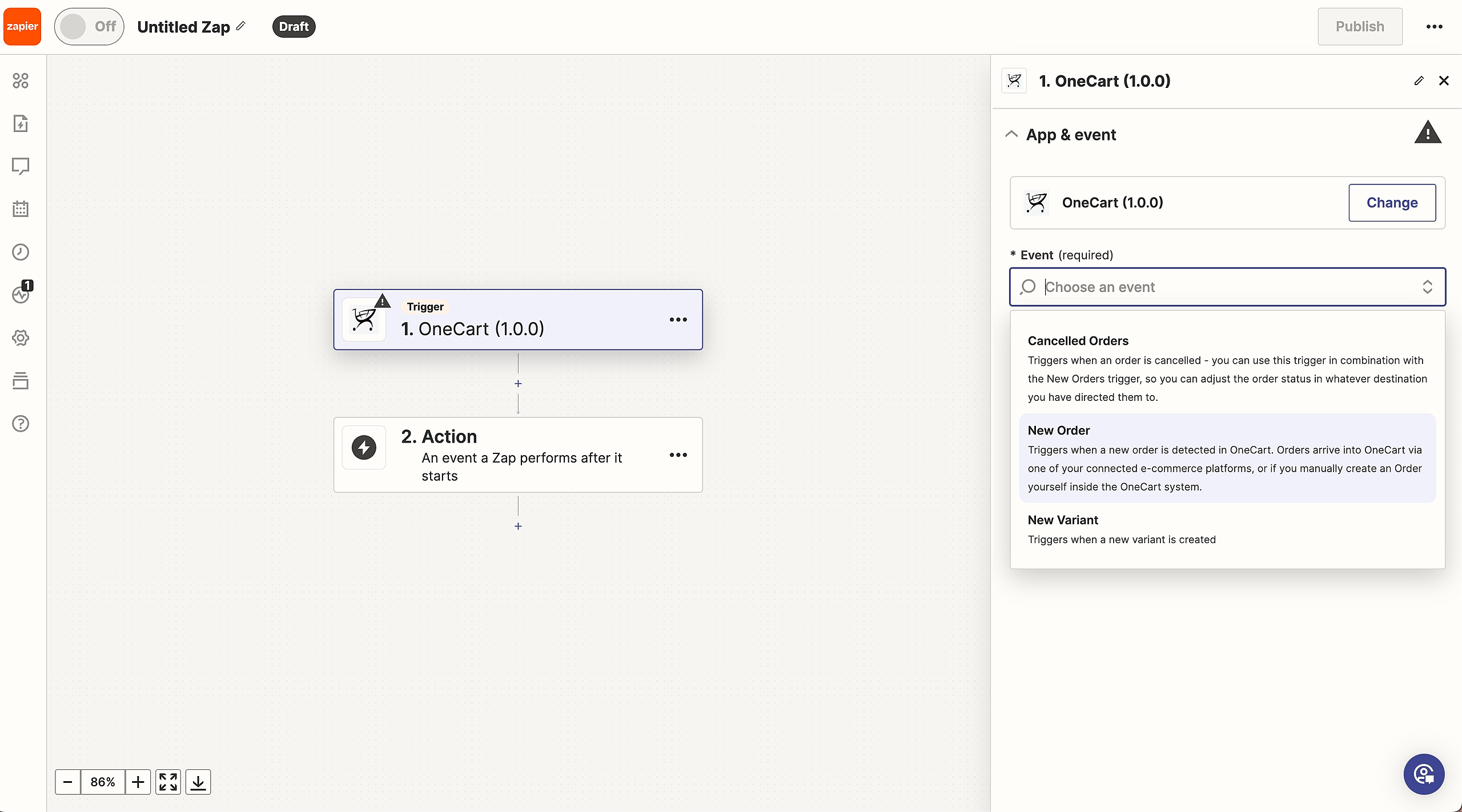Viewport: 1462px width, 812px height.
Task: Open the help question mark icon
Action: click(x=21, y=424)
